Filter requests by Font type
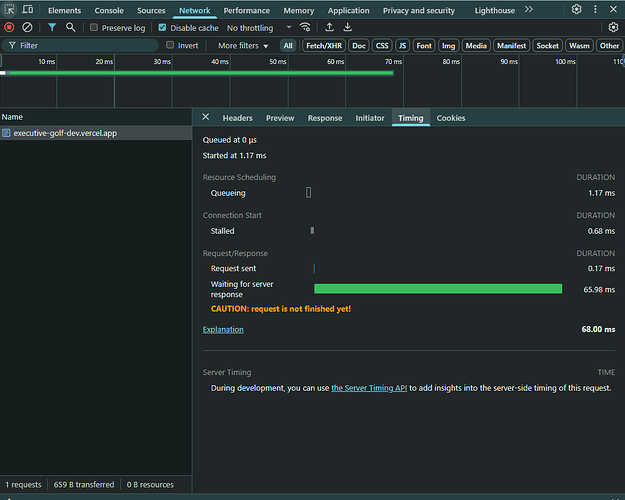The width and height of the screenshot is (625, 500). pos(424,45)
